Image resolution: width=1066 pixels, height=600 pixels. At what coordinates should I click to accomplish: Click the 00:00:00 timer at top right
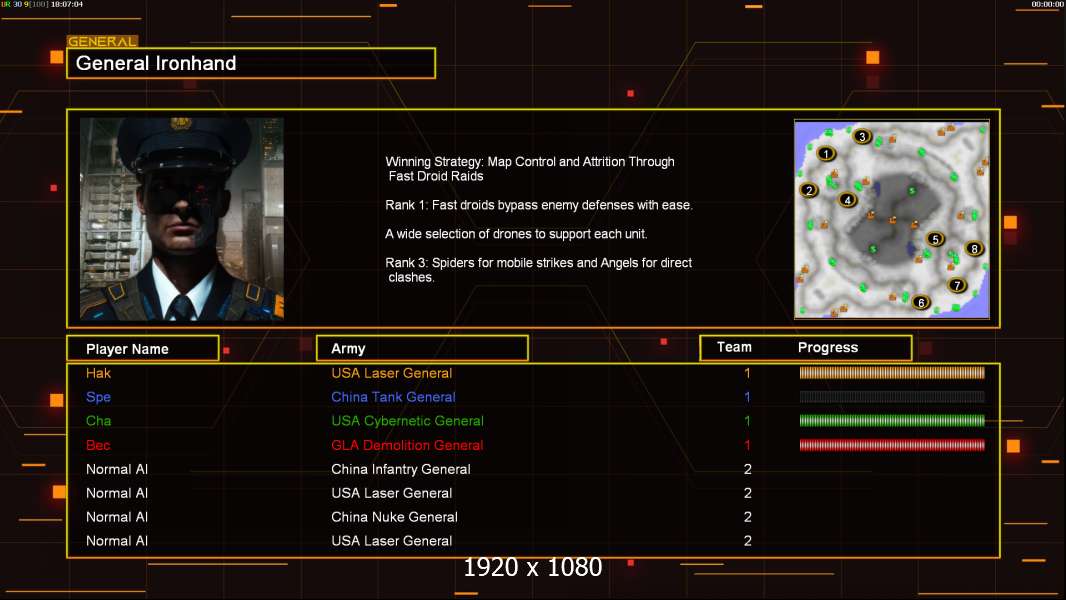click(x=1048, y=4)
